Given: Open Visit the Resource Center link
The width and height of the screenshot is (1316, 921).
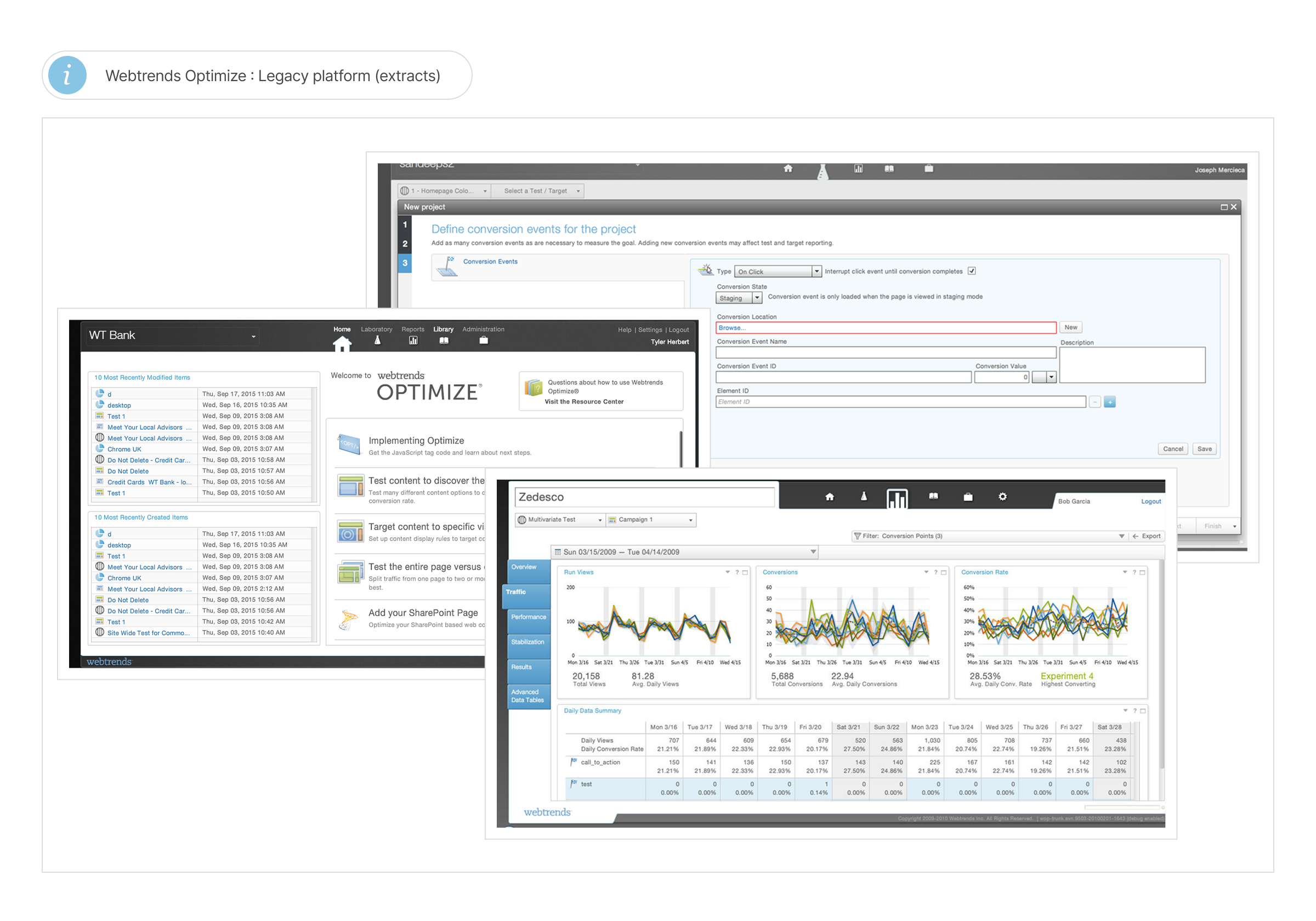Looking at the screenshot, I should pyautogui.click(x=584, y=402).
